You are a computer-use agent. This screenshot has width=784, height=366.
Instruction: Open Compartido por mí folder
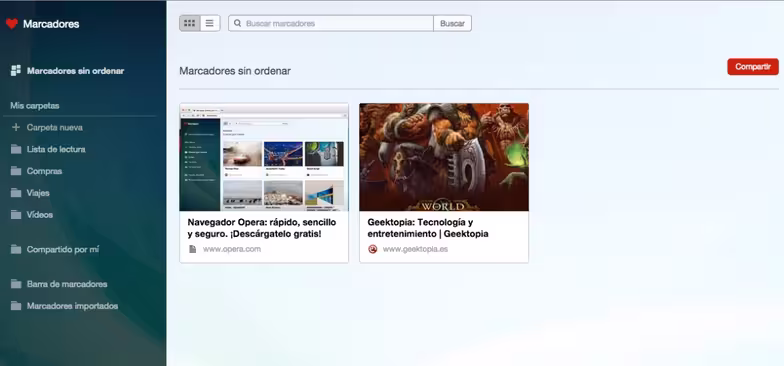click(63, 250)
